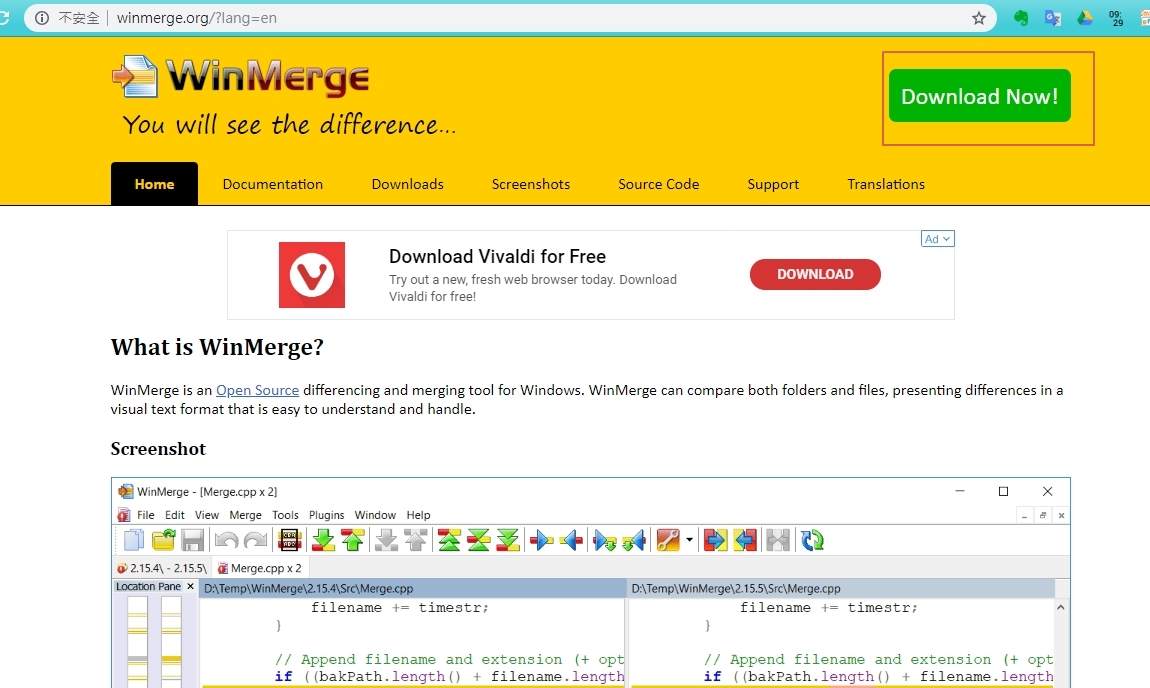This screenshot has height=688, width=1150.
Task: Go to the Documentation section
Action: 272,184
